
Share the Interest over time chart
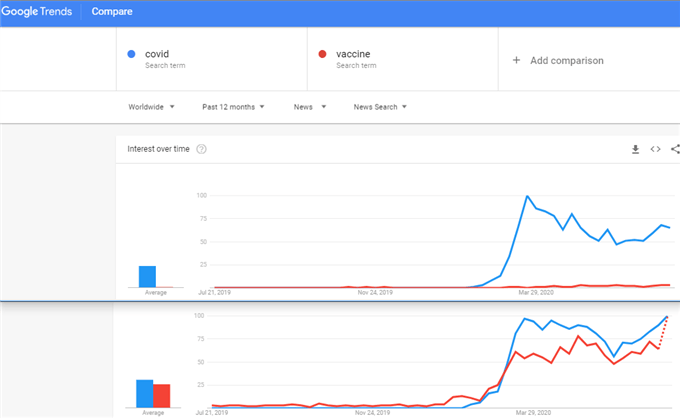[675, 149]
